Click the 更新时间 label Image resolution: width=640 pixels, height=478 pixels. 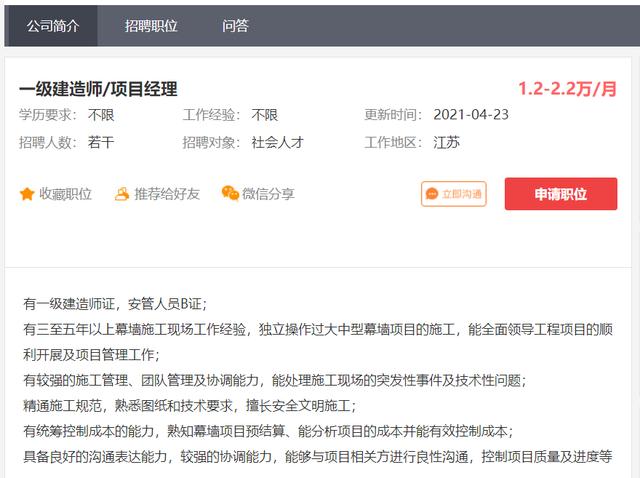[393, 115]
